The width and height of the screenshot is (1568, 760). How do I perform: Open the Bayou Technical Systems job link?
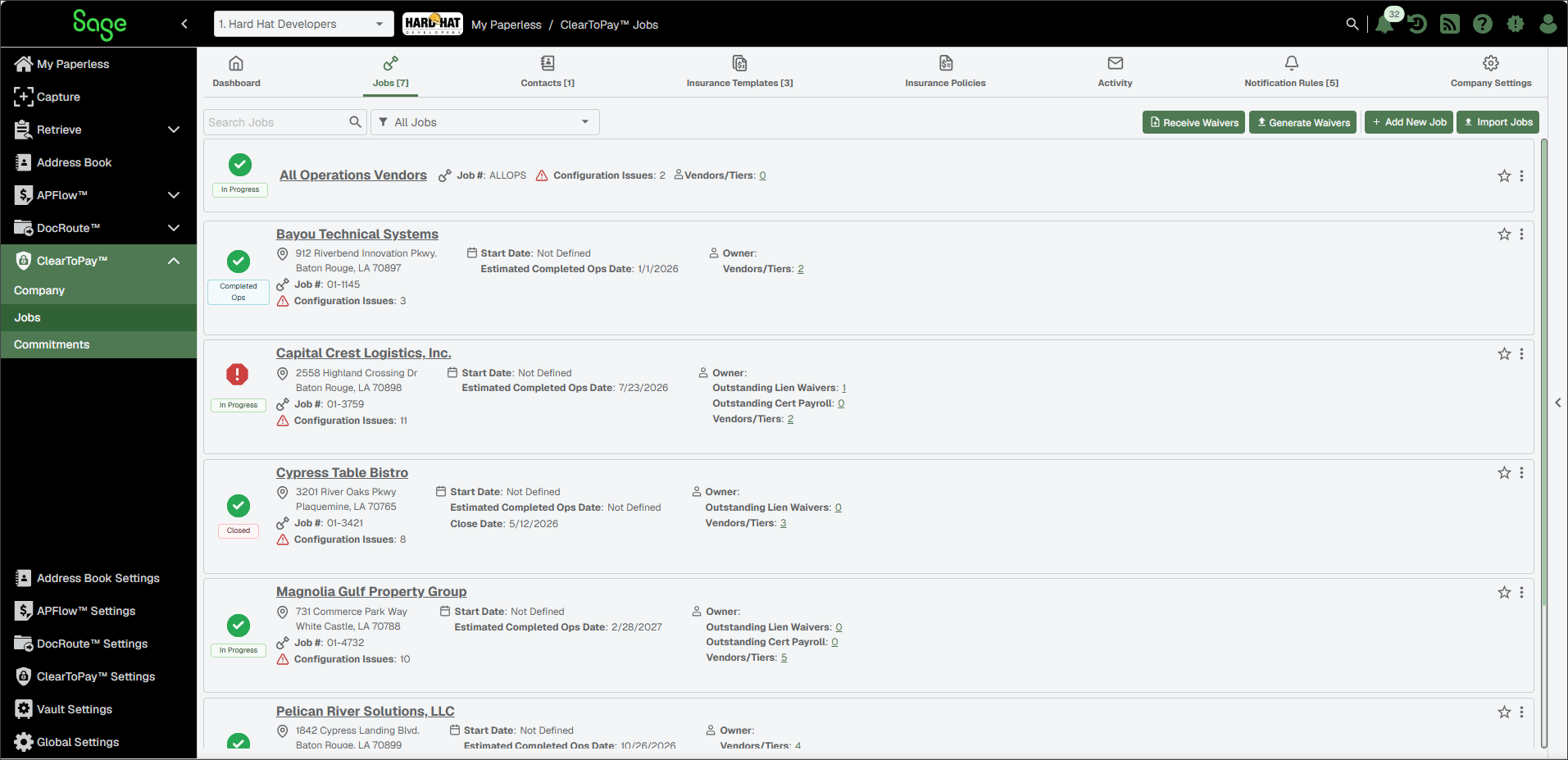point(357,234)
